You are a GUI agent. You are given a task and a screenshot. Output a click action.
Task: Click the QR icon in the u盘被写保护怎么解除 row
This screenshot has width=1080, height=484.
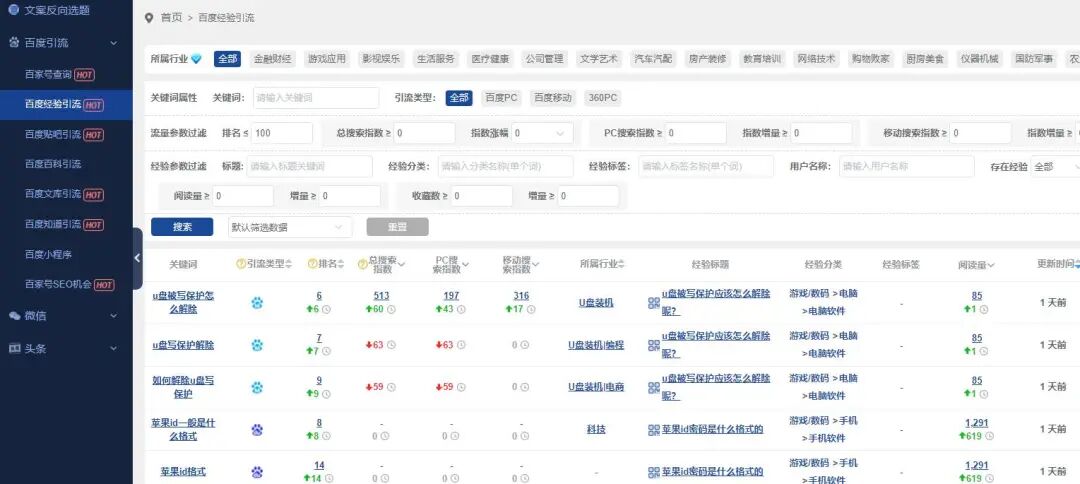654,303
